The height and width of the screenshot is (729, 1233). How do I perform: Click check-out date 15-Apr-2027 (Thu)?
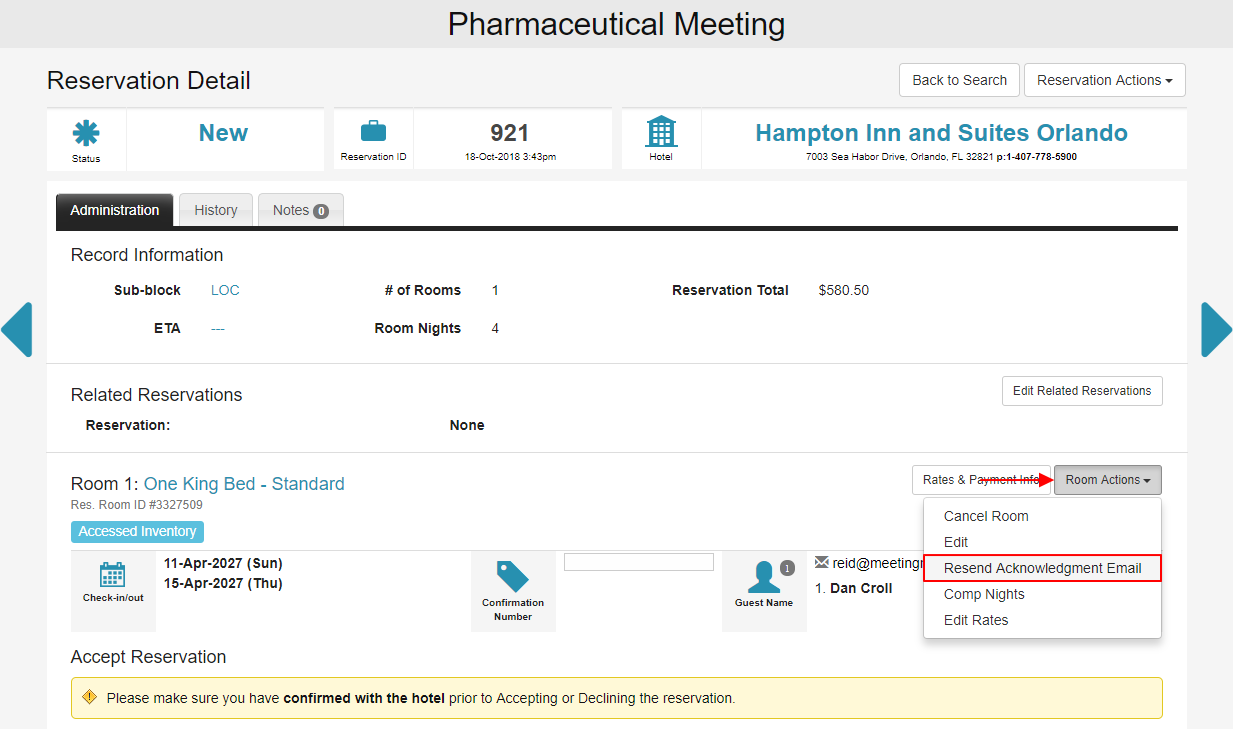click(223, 583)
